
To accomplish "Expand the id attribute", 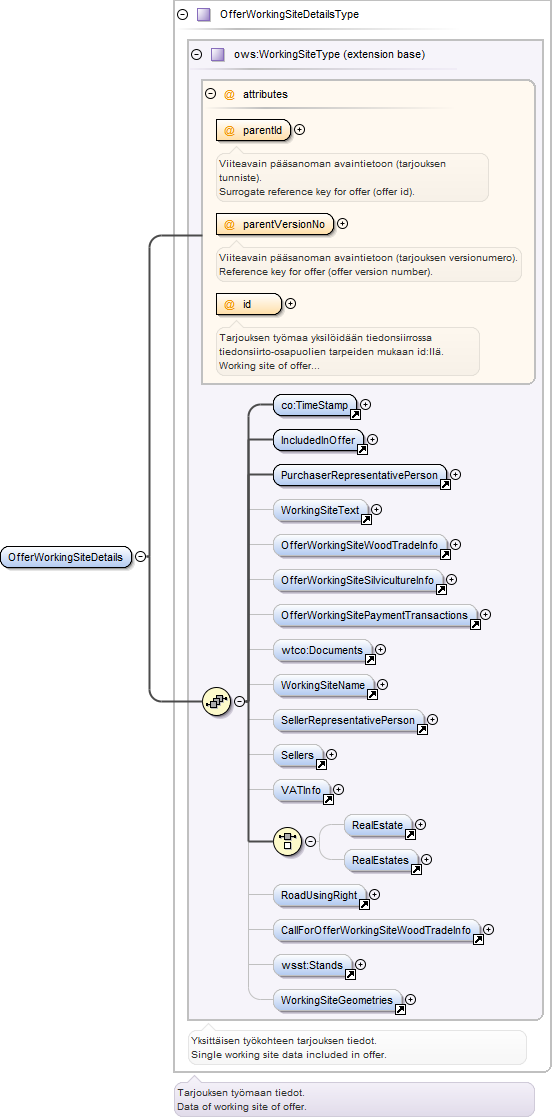I will [290, 304].
